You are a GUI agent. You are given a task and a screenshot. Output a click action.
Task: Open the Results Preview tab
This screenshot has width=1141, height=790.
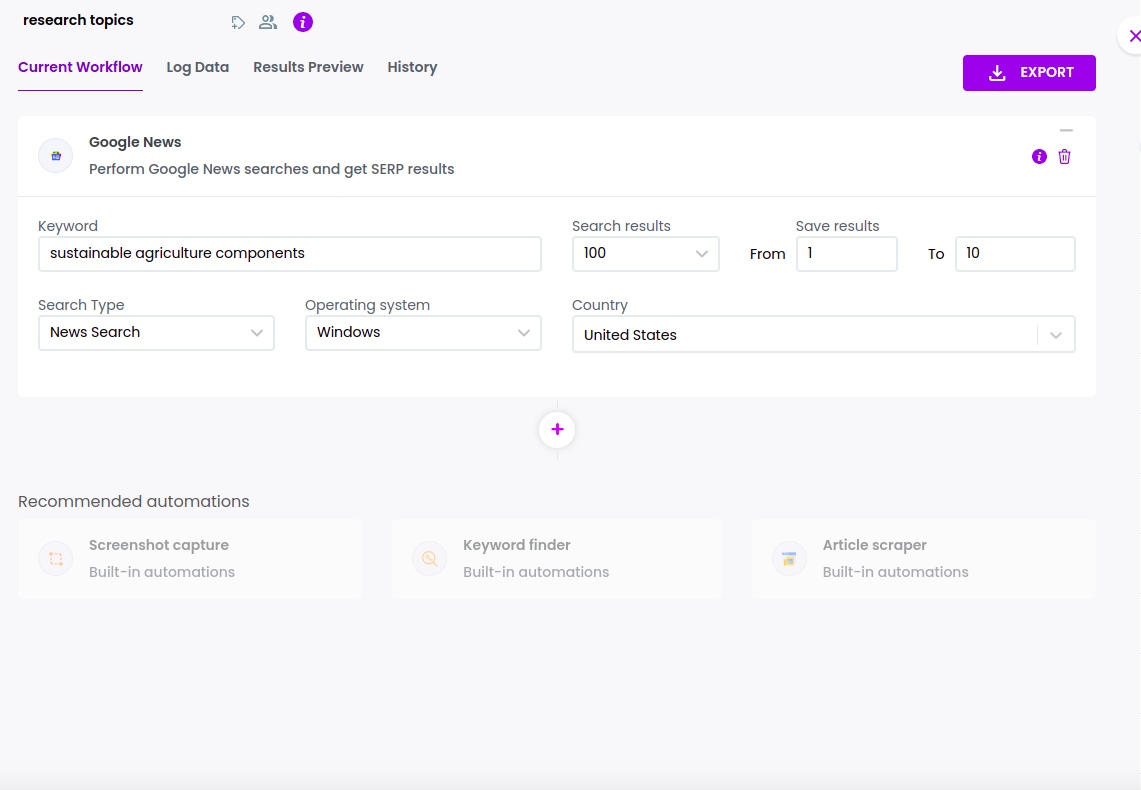coord(308,67)
